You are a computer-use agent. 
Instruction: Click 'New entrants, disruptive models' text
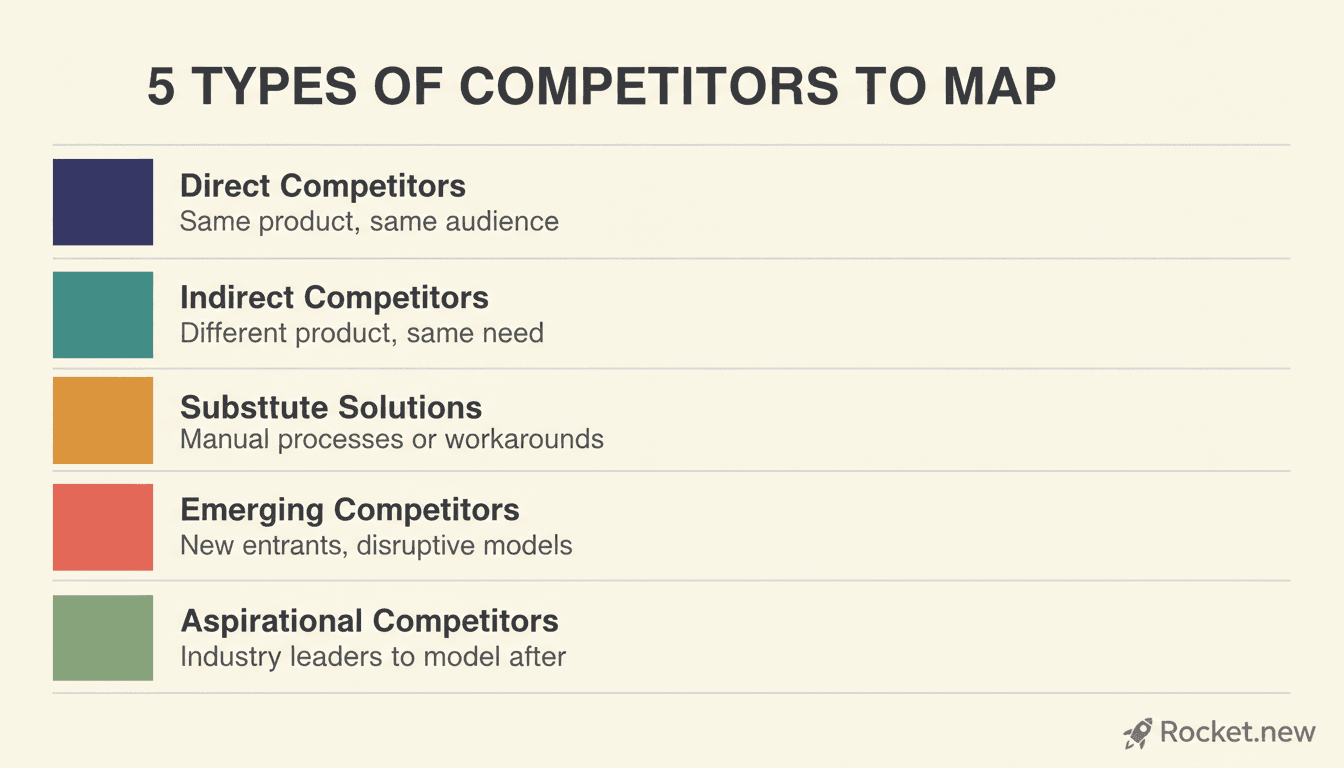click(x=376, y=546)
